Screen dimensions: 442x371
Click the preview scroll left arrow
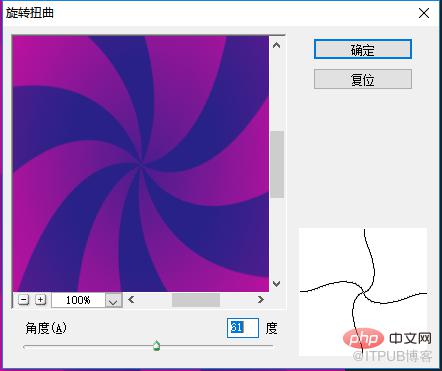tap(131, 300)
